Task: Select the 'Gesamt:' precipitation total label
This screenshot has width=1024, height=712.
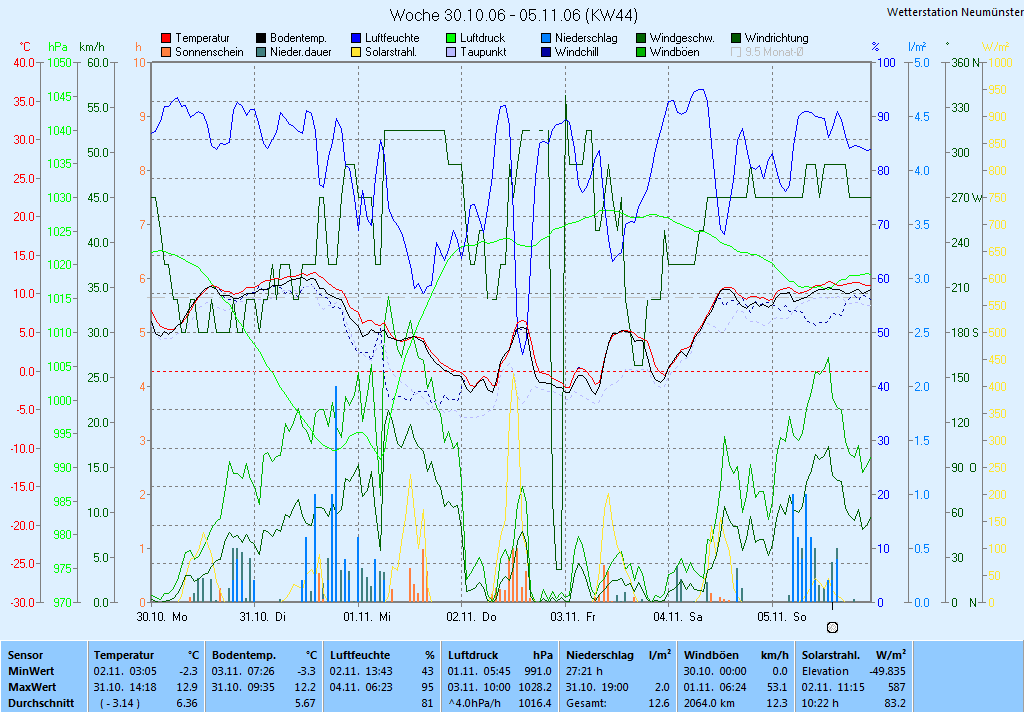Action: pyautogui.click(x=586, y=704)
